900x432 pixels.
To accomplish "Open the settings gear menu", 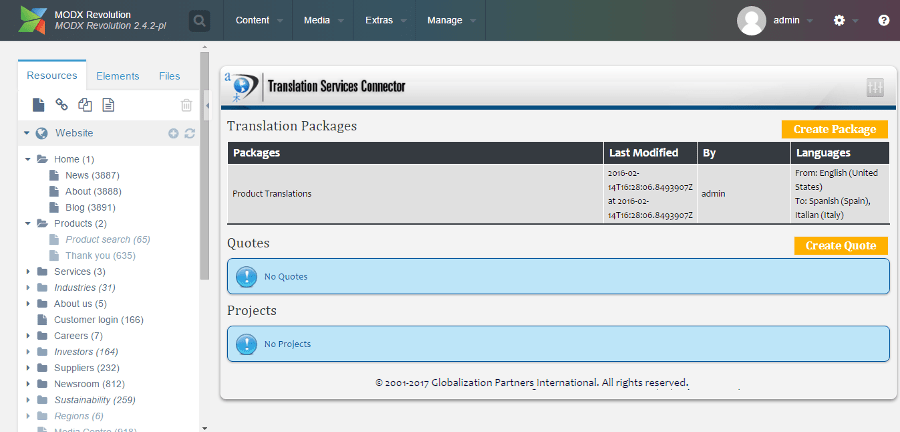I will 839,21.
